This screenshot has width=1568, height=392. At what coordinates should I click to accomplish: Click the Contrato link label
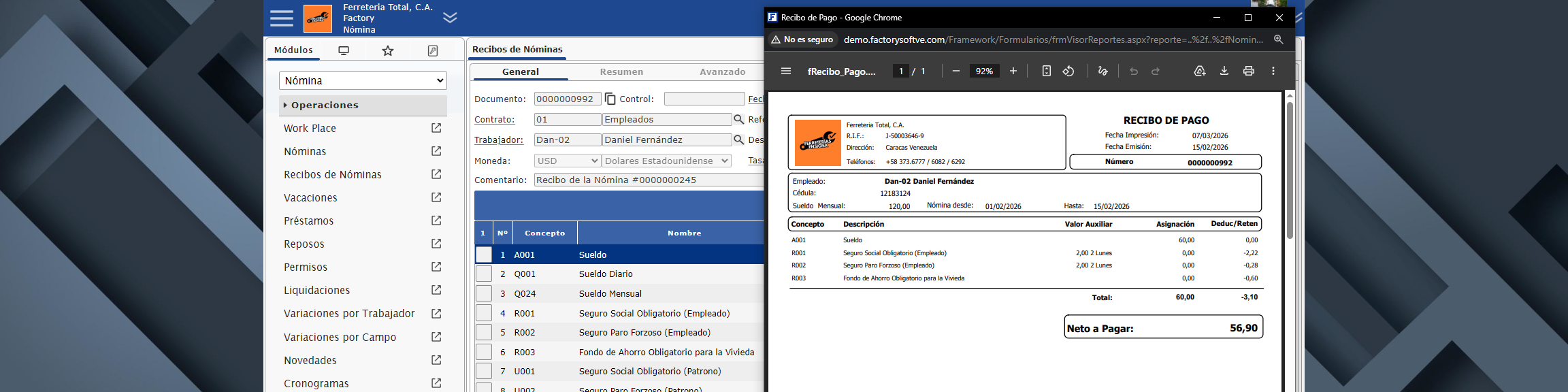(494, 120)
